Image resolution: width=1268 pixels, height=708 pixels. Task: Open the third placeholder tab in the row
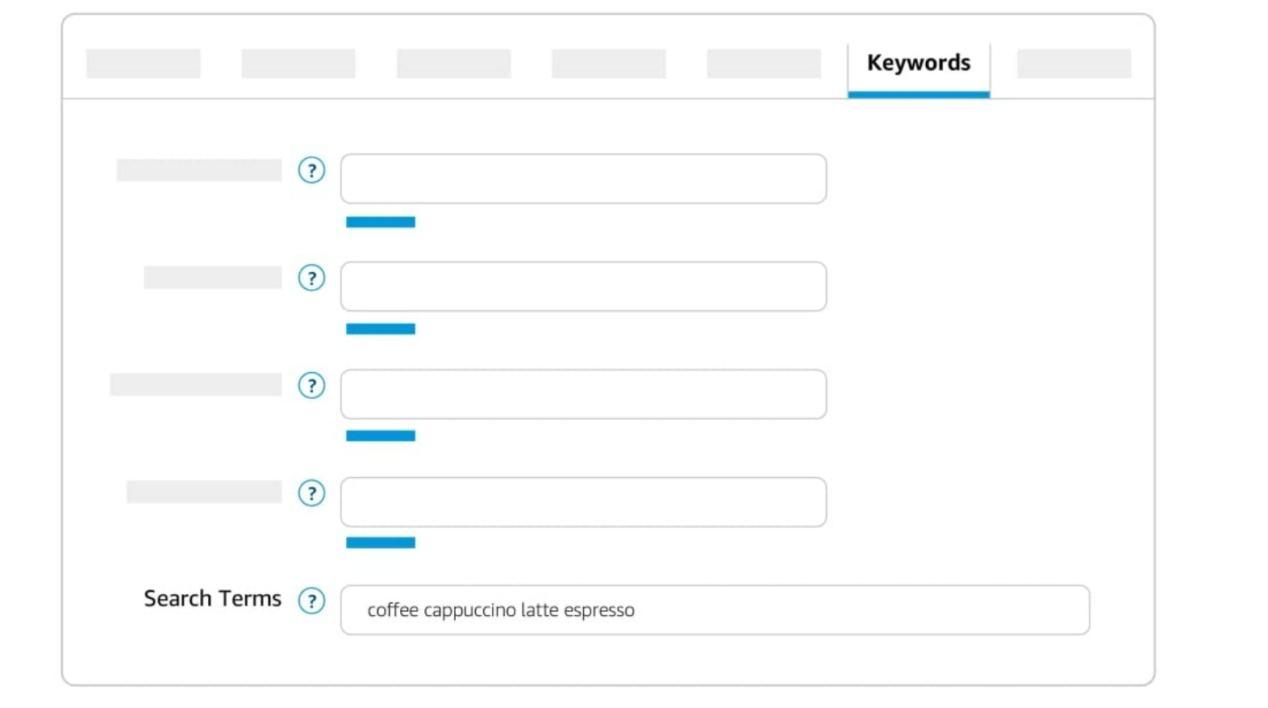coord(453,63)
